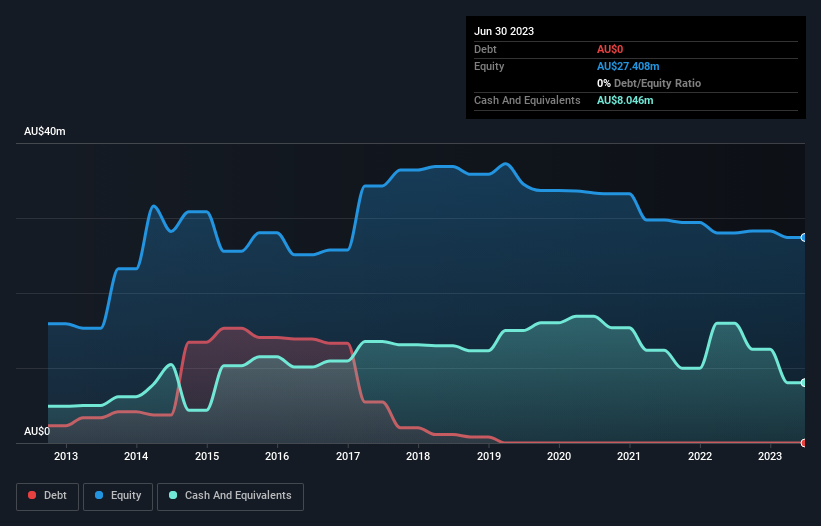Toggle the Equity legend button
The width and height of the screenshot is (821, 526).
118,496
